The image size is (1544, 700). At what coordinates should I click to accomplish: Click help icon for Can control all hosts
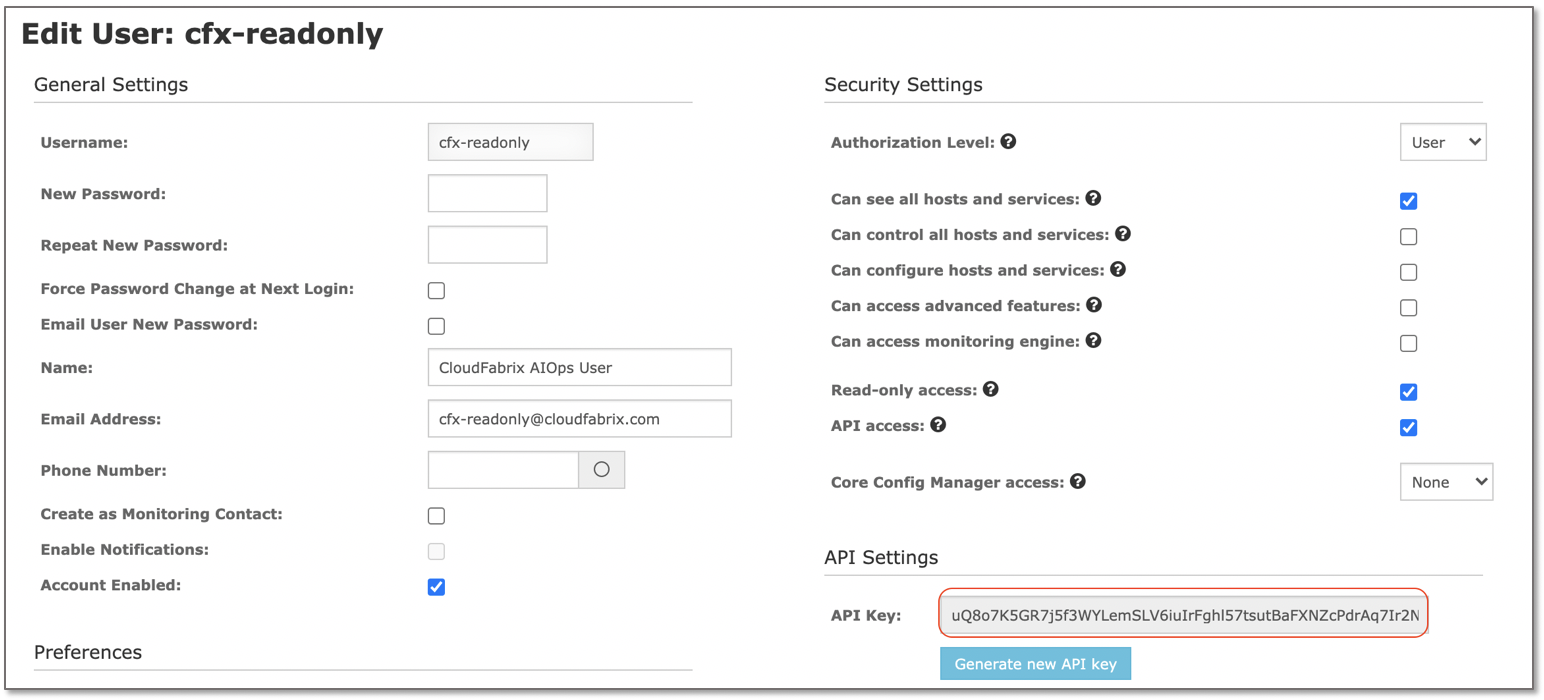(1123, 234)
